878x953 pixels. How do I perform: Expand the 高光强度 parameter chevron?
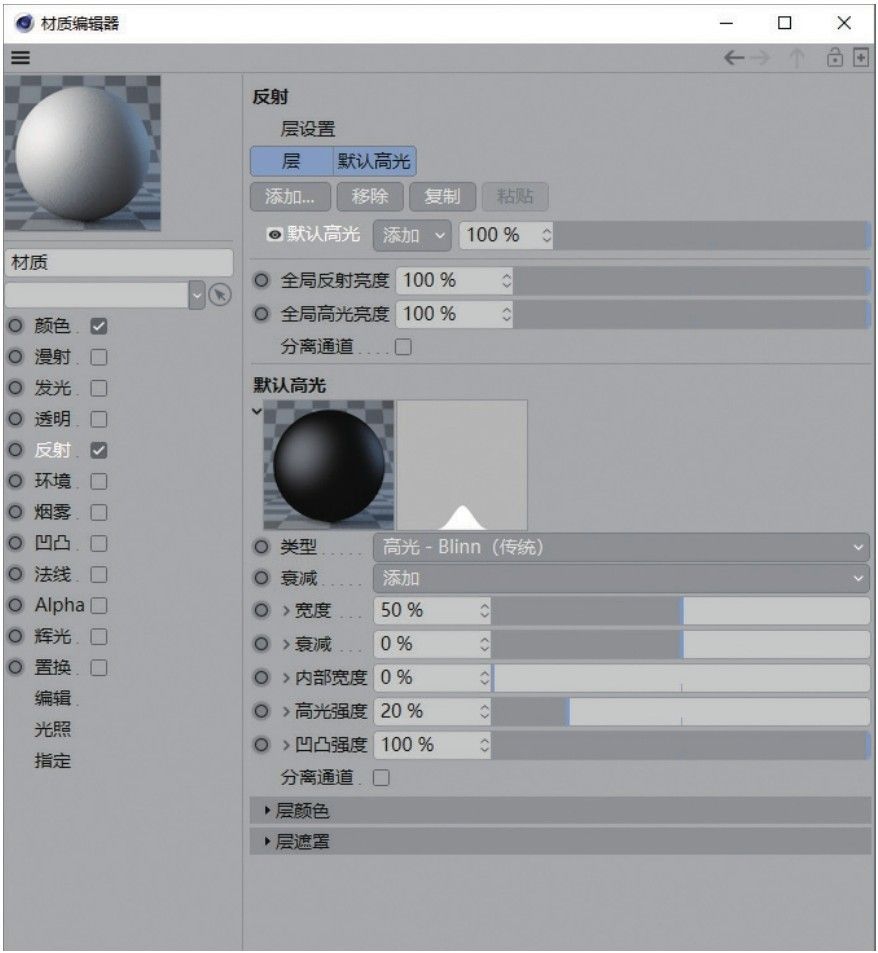(286, 711)
